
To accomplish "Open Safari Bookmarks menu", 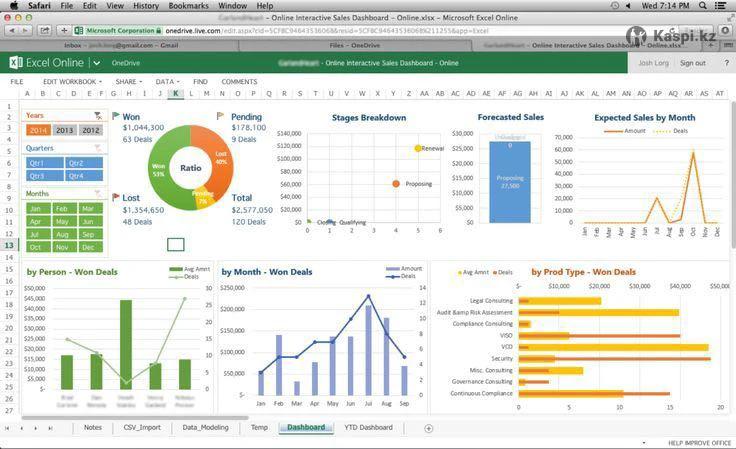I will point(188,6).
